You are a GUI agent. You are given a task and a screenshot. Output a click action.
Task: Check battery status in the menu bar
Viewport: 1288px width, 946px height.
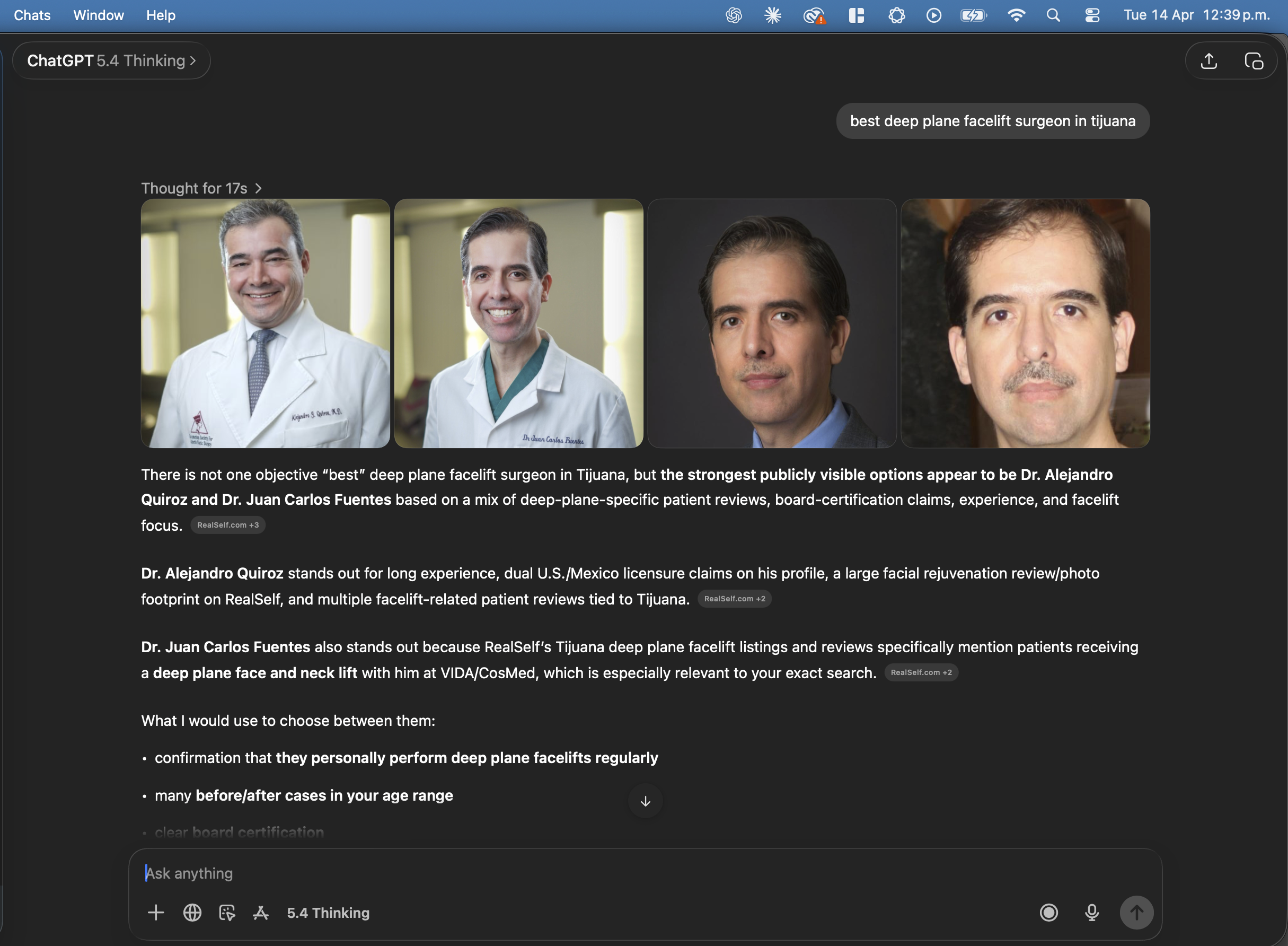pos(973,15)
